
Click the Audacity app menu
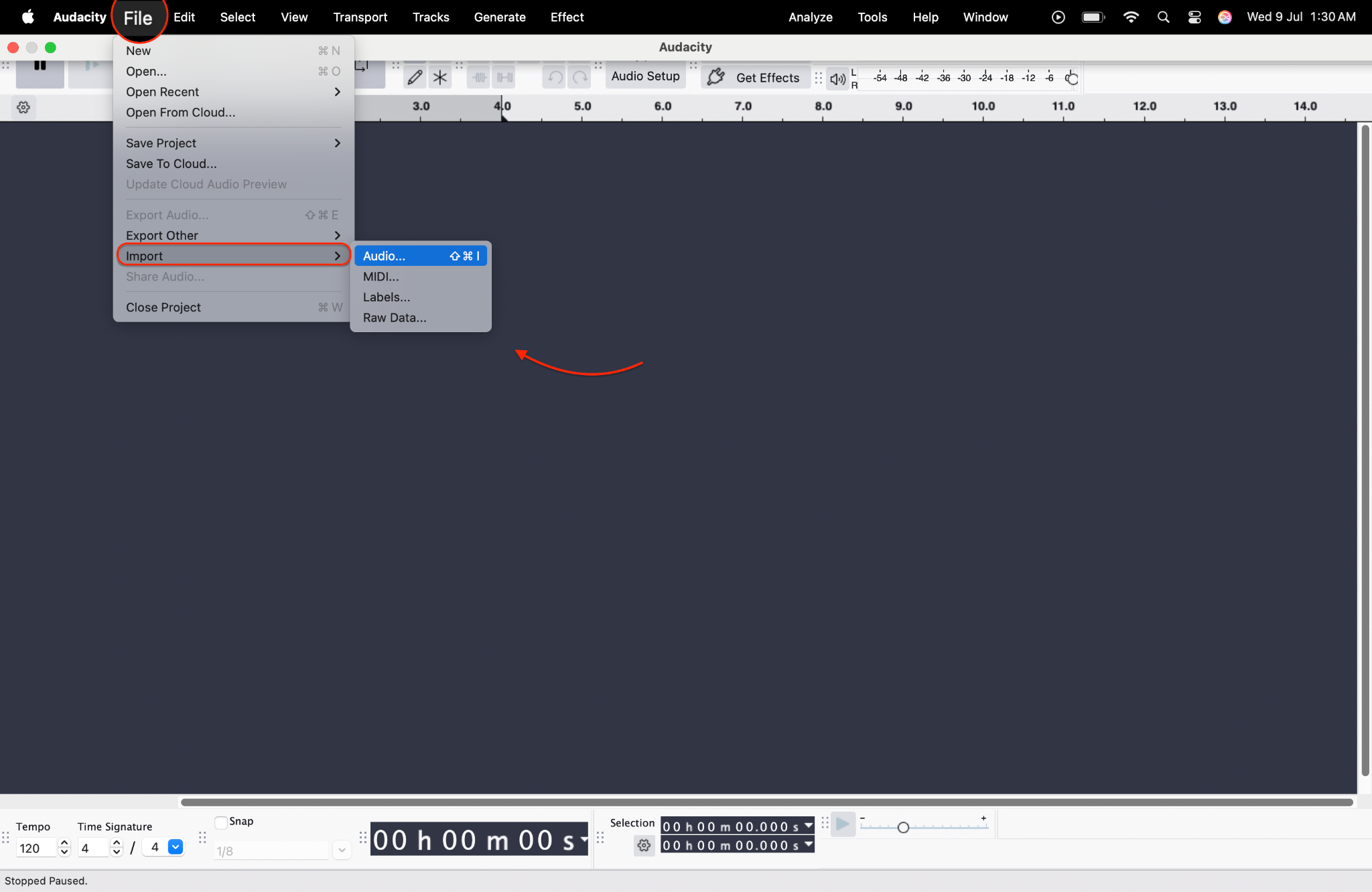coord(80,17)
